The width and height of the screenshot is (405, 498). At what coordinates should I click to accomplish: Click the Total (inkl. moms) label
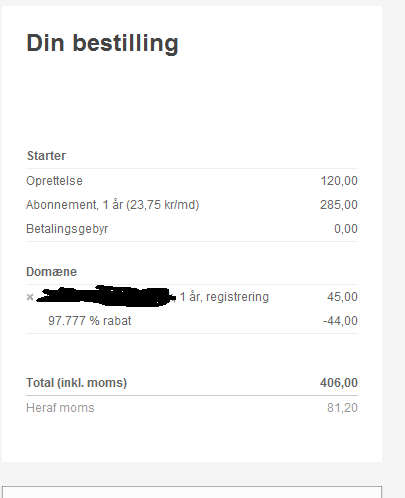[x=77, y=383]
